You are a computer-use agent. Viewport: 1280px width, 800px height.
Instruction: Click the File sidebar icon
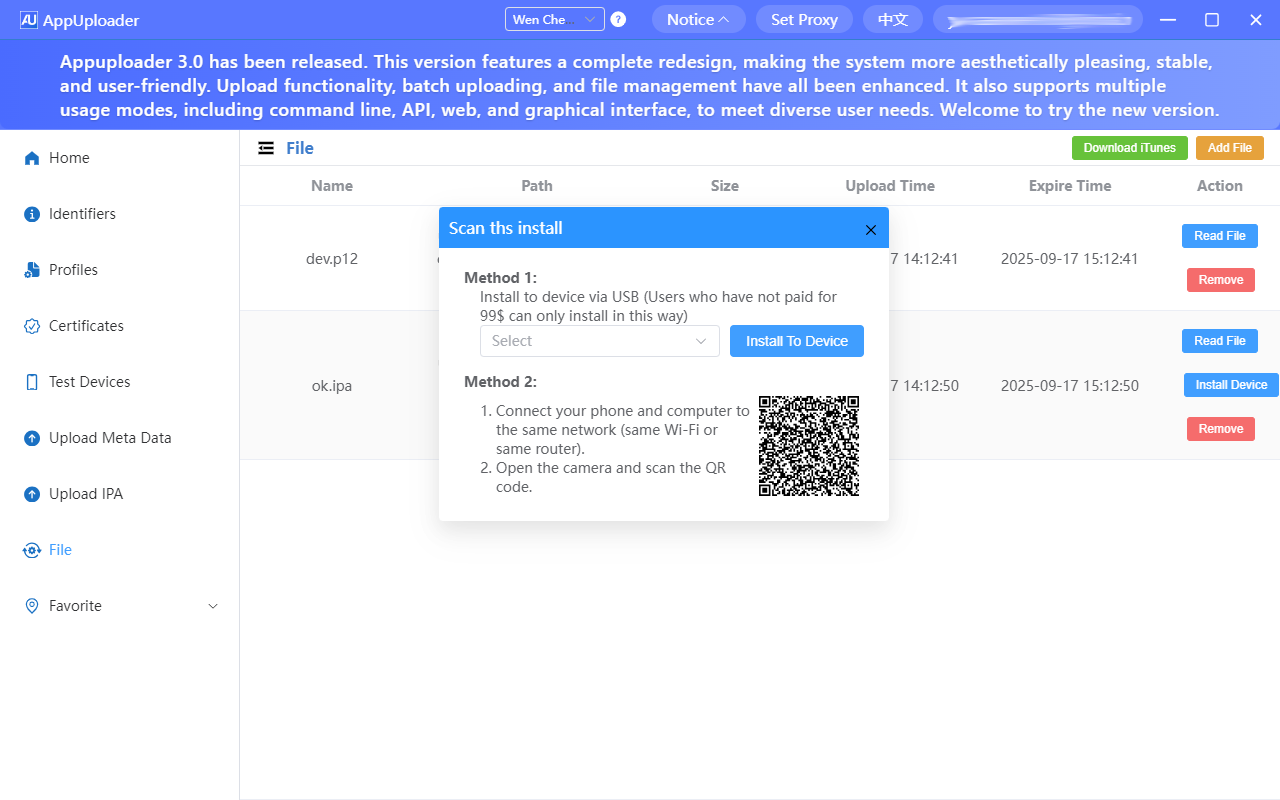[32, 550]
